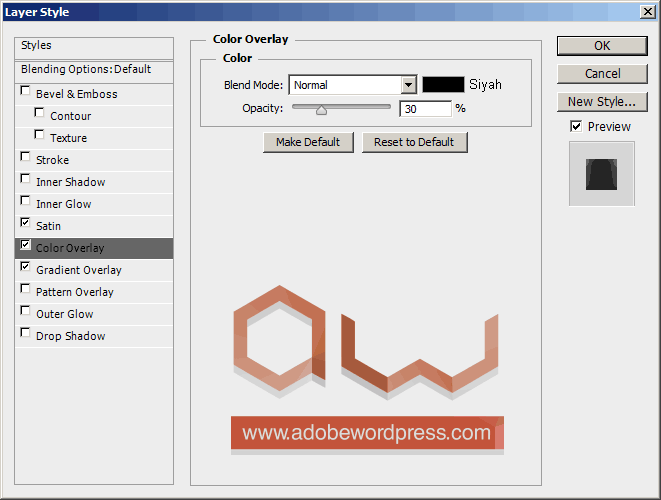Open the Inner Glow settings label

point(64,204)
